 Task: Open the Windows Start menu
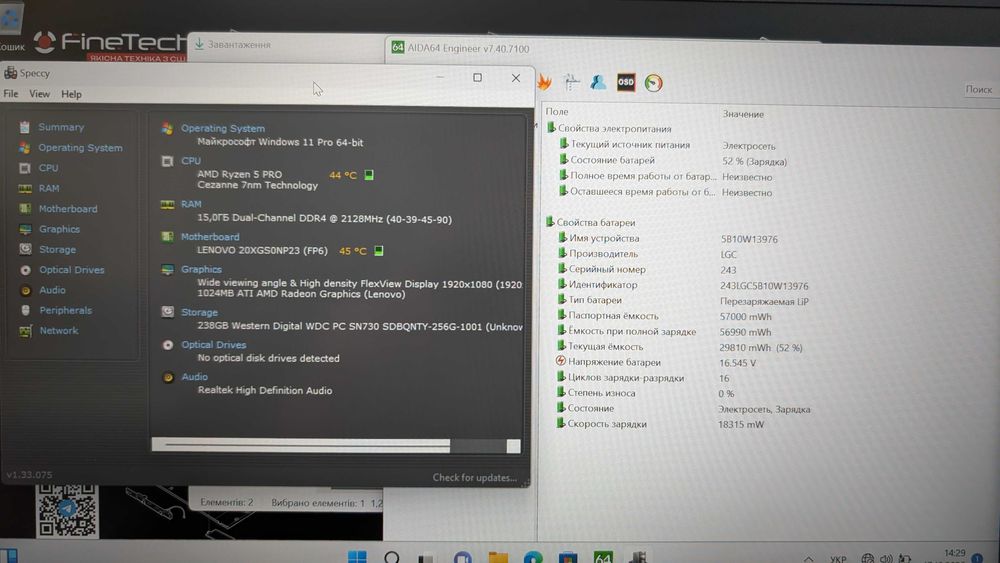point(357,557)
